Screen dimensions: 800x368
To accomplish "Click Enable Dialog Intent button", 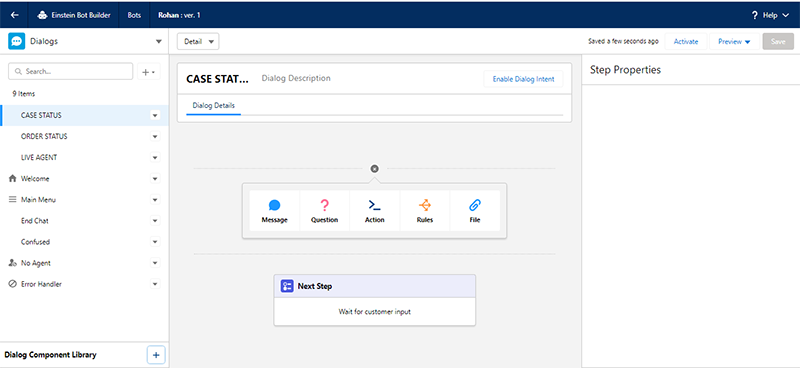I will (523, 79).
